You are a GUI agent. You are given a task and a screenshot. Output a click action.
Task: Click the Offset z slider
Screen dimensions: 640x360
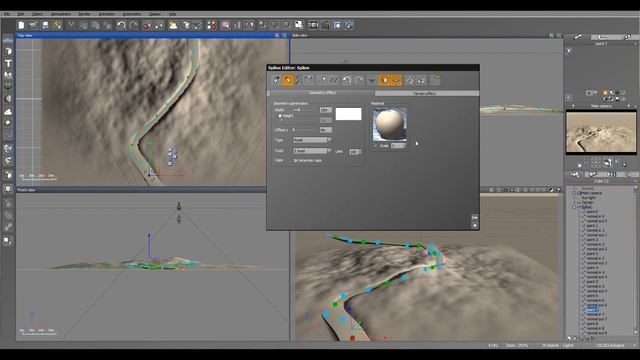[x=304, y=130]
